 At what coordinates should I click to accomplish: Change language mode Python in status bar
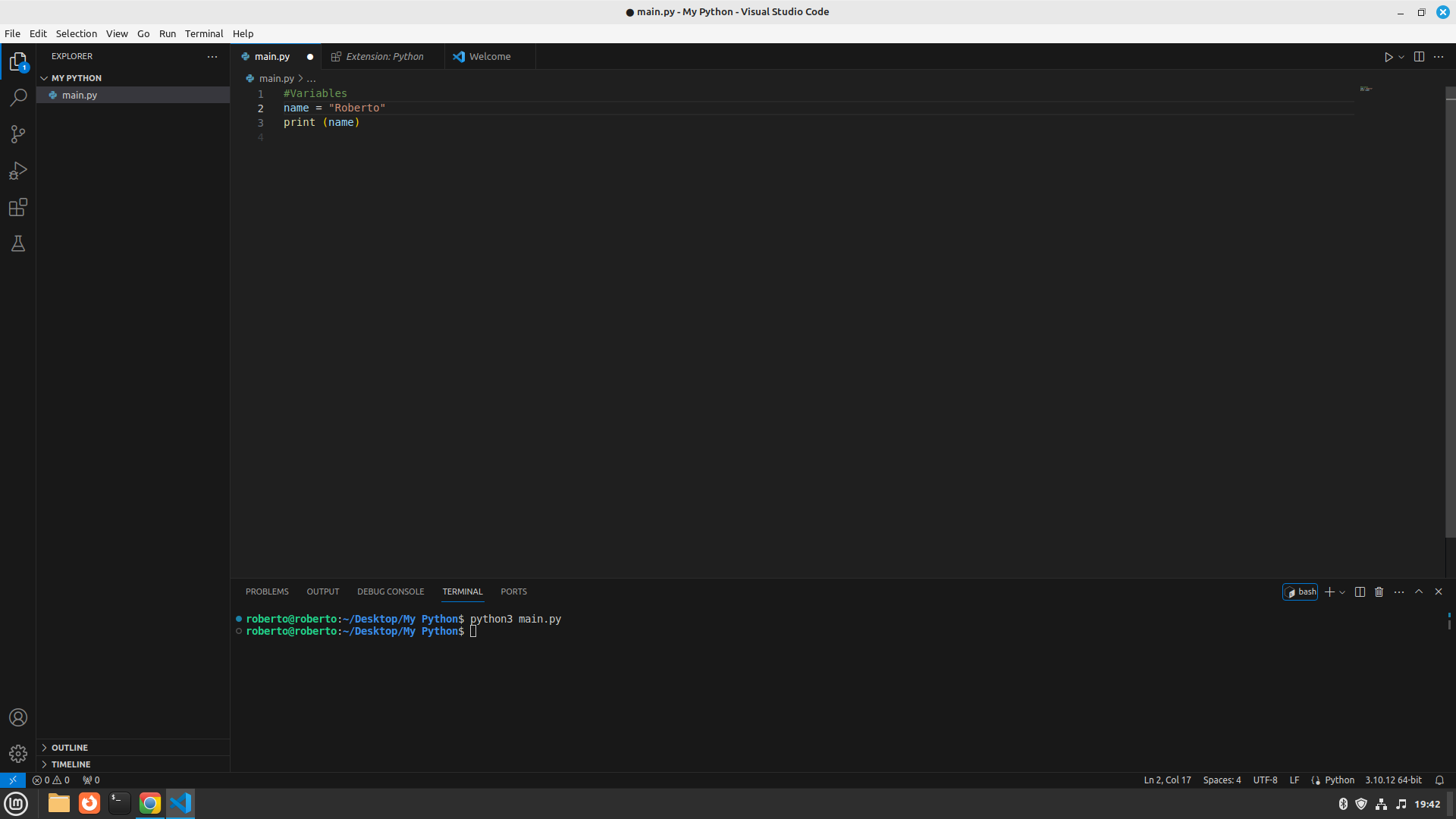1339,780
